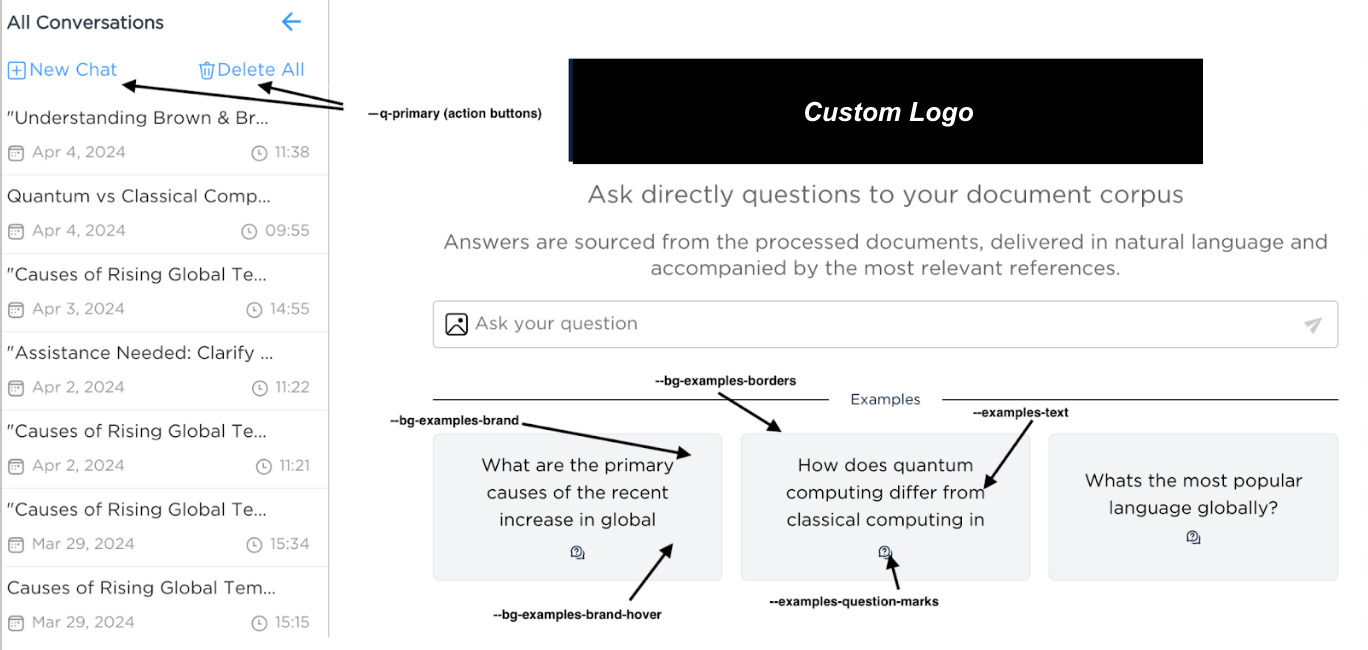Viewport: 1368px width, 650px height.
Task: Click the New Chat plus icon
Action: pos(16,70)
